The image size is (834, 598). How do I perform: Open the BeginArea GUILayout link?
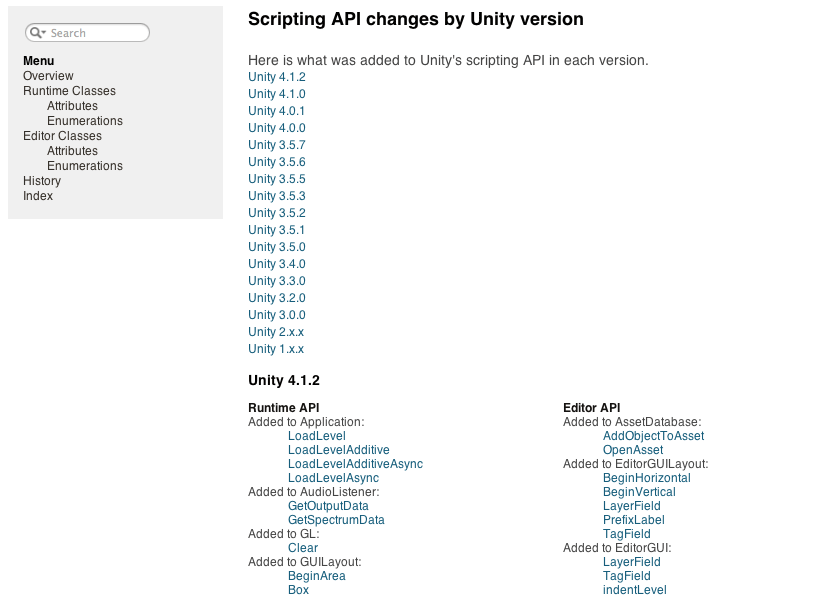click(316, 576)
